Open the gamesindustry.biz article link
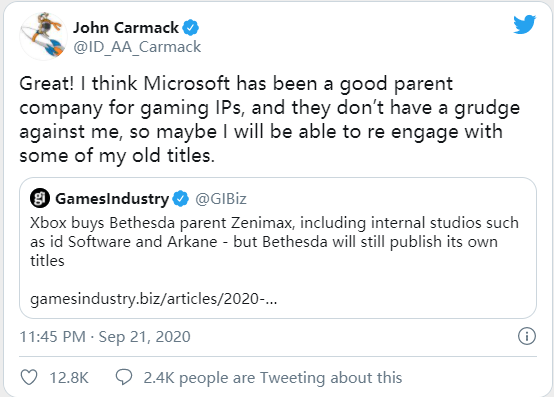Viewport: 554px width, 397px height. [154, 299]
